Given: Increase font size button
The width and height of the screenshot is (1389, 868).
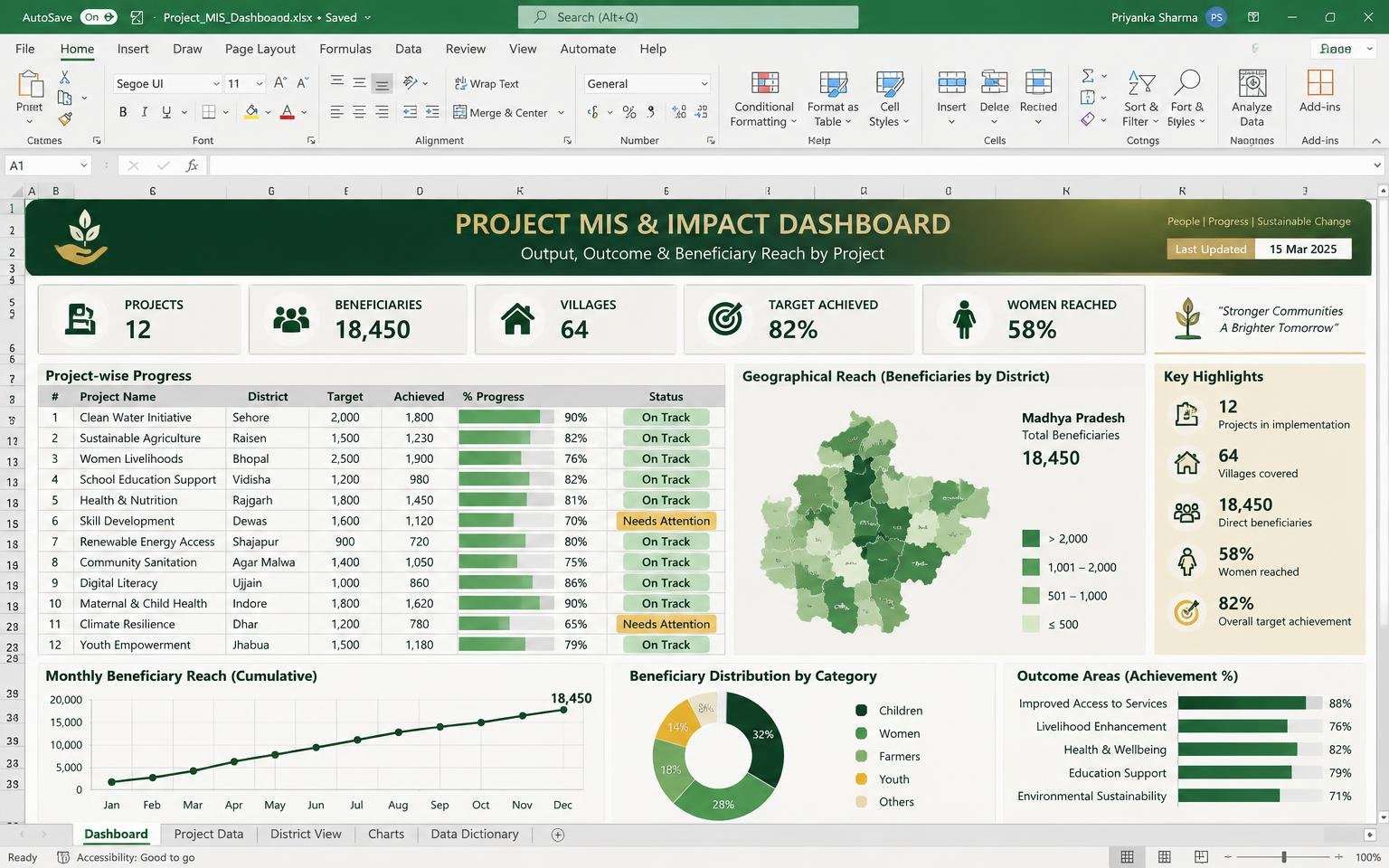Looking at the screenshot, I should 280,83.
